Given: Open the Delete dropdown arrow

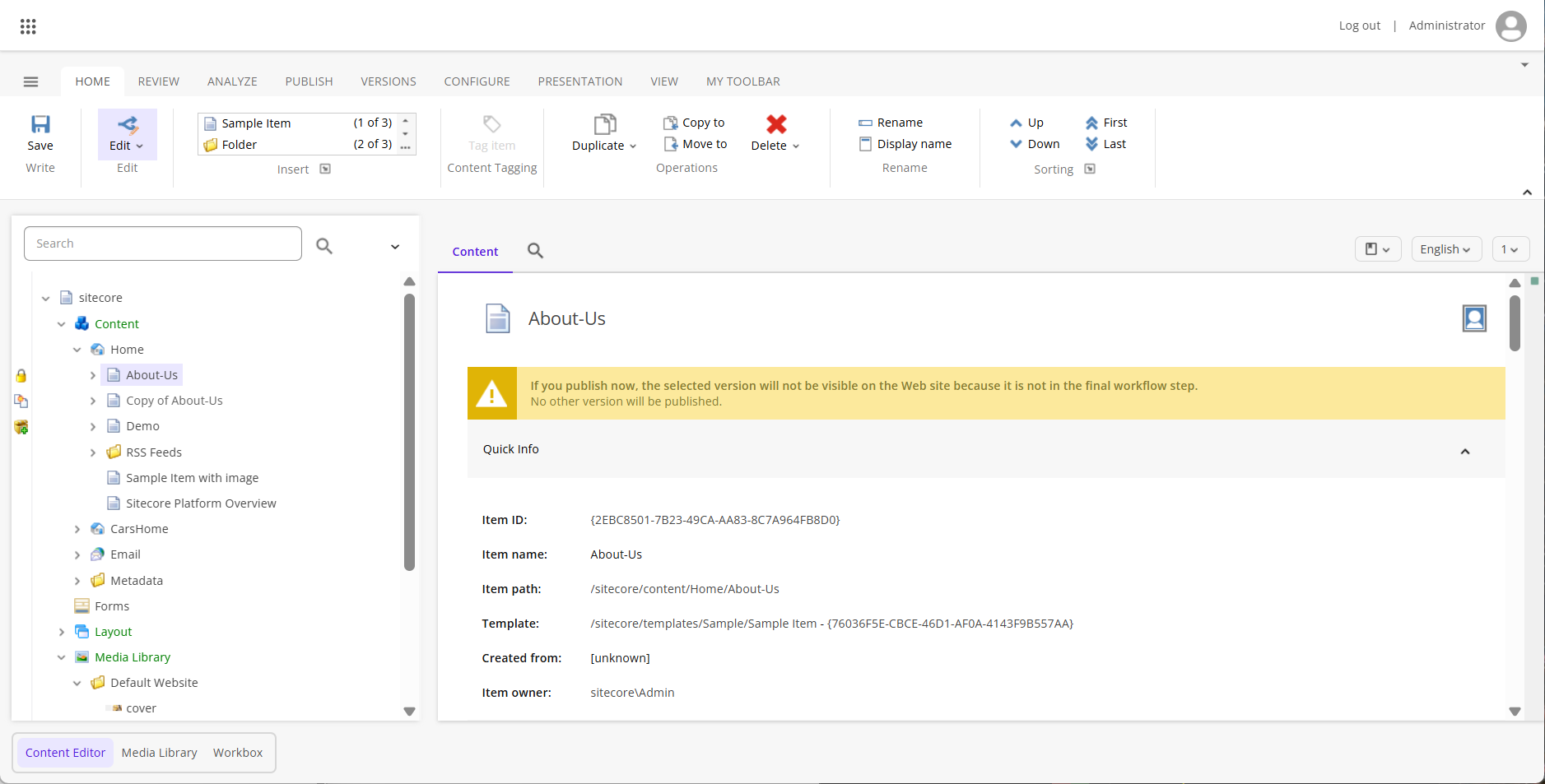Looking at the screenshot, I should click(796, 146).
